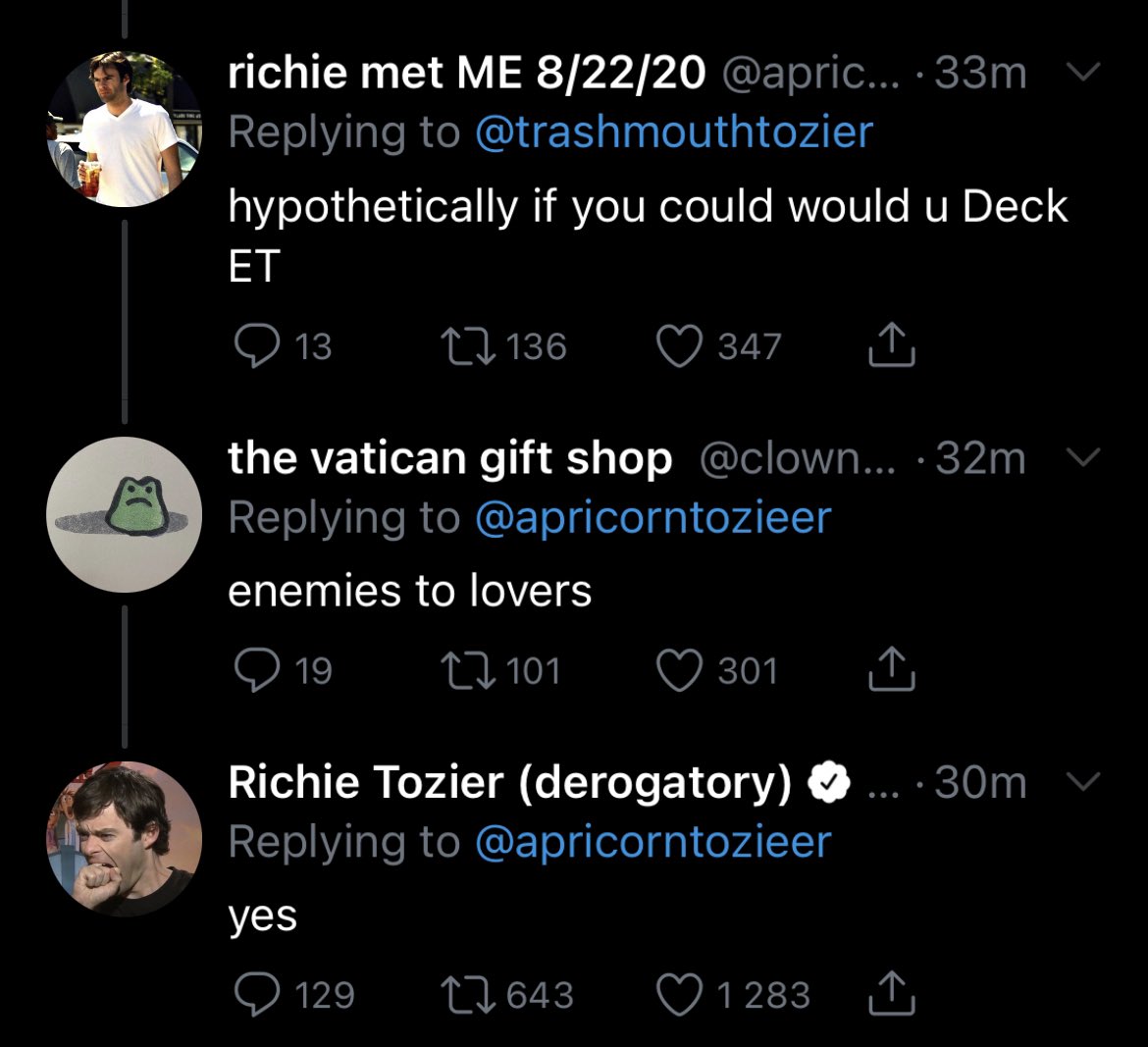Open the @trashmouthtozier profile link
Screen dimensions: 1148x1047
click(x=674, y=131)
